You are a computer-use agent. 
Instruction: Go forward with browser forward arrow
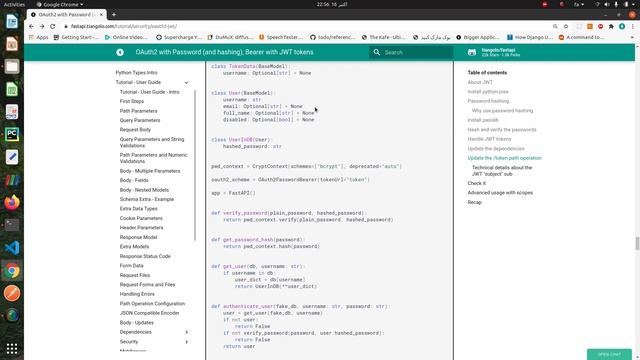pos(42,26)
